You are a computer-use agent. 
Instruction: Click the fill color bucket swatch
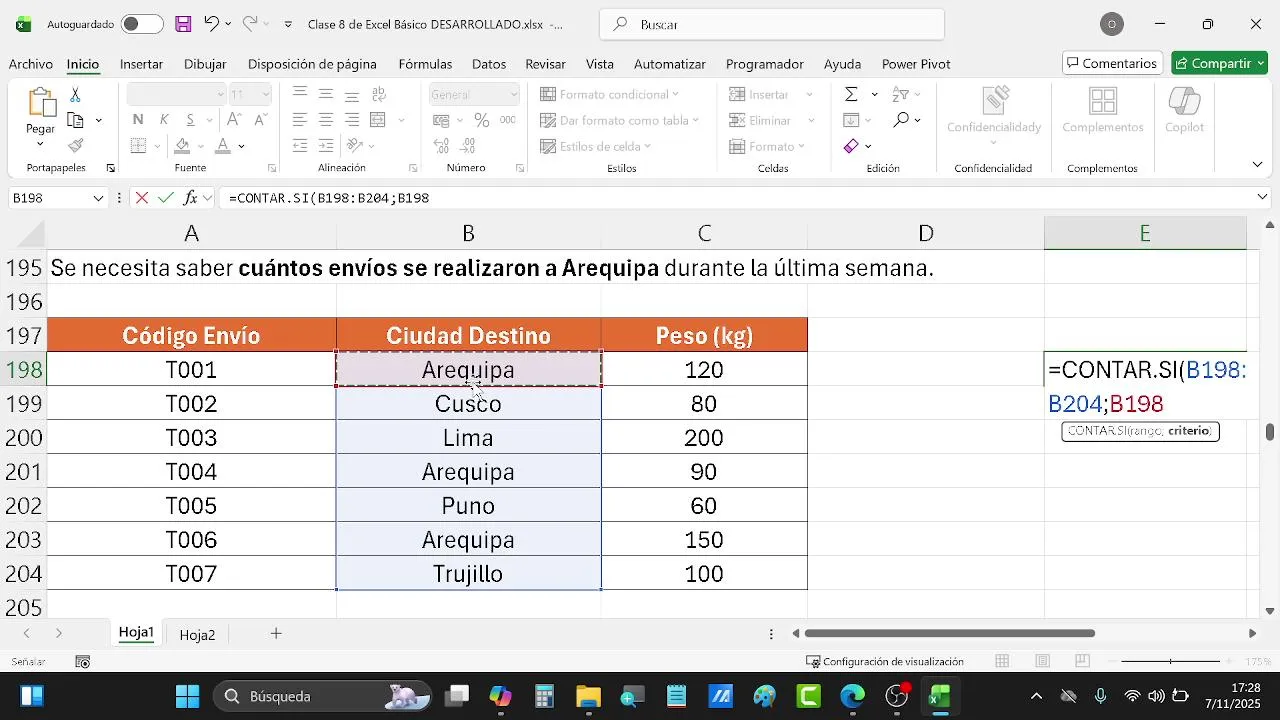[182, 147]
